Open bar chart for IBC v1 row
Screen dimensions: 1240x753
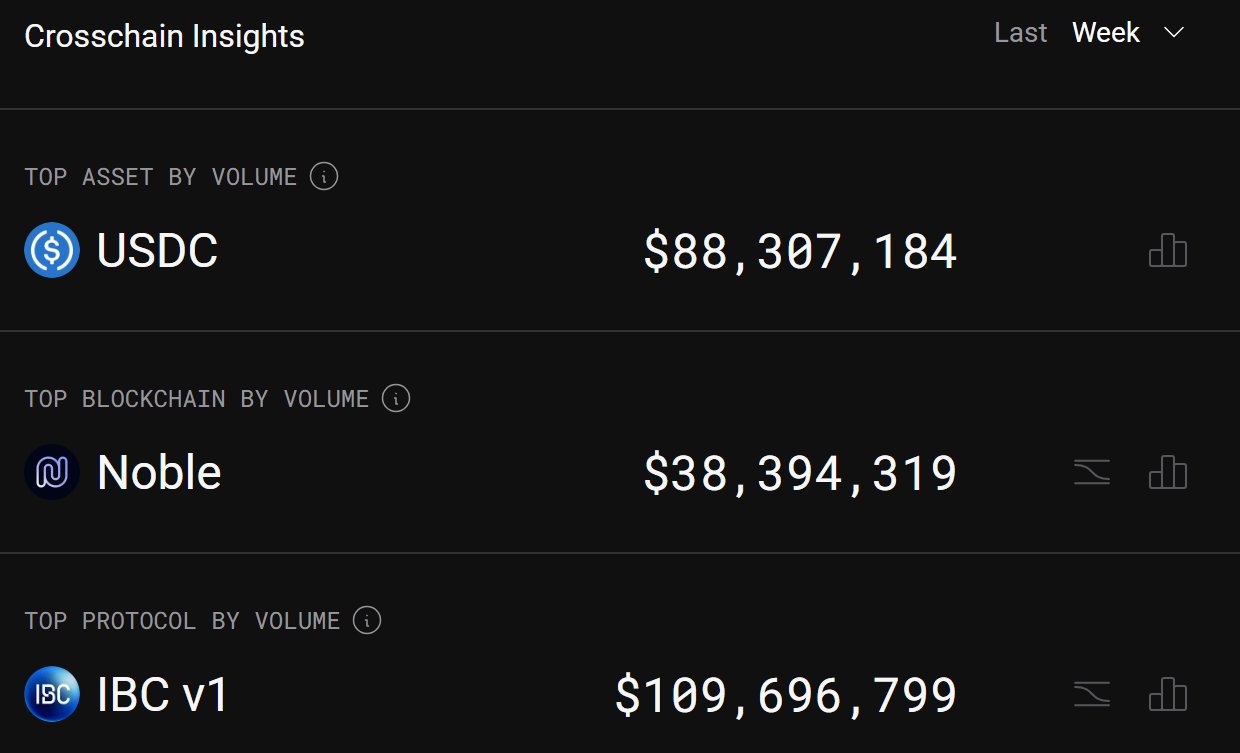pyautogui.click(x=1167, y=694)
